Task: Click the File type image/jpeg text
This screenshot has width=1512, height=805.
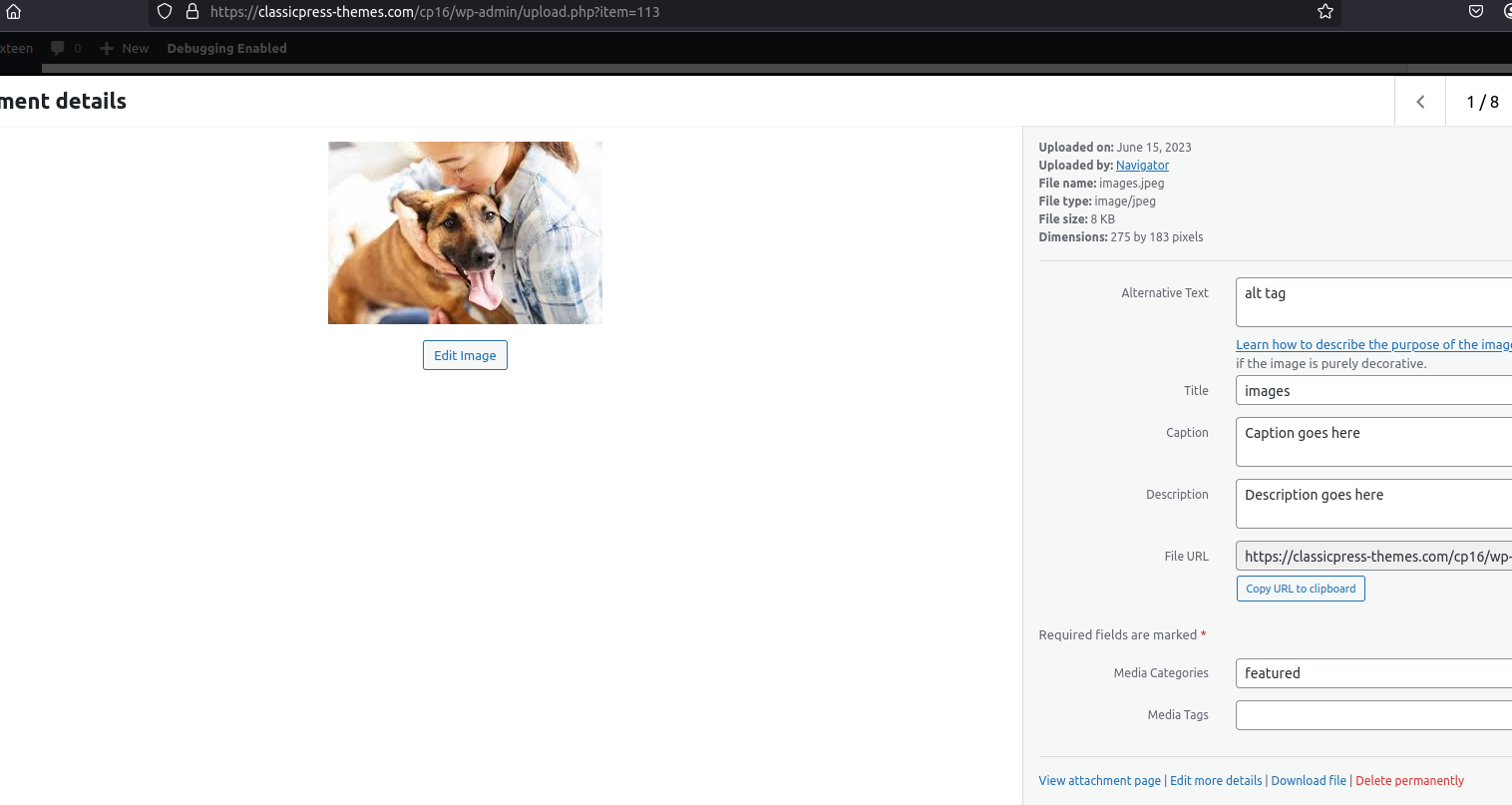Action: [x=1097, y=201]
